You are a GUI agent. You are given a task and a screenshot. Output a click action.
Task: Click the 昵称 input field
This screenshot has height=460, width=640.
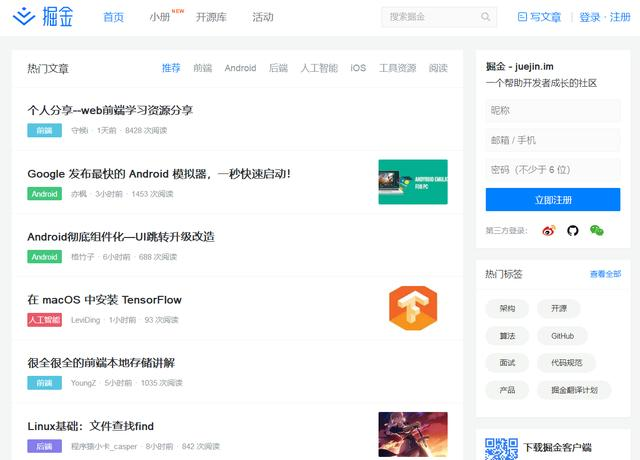(553, 110)
